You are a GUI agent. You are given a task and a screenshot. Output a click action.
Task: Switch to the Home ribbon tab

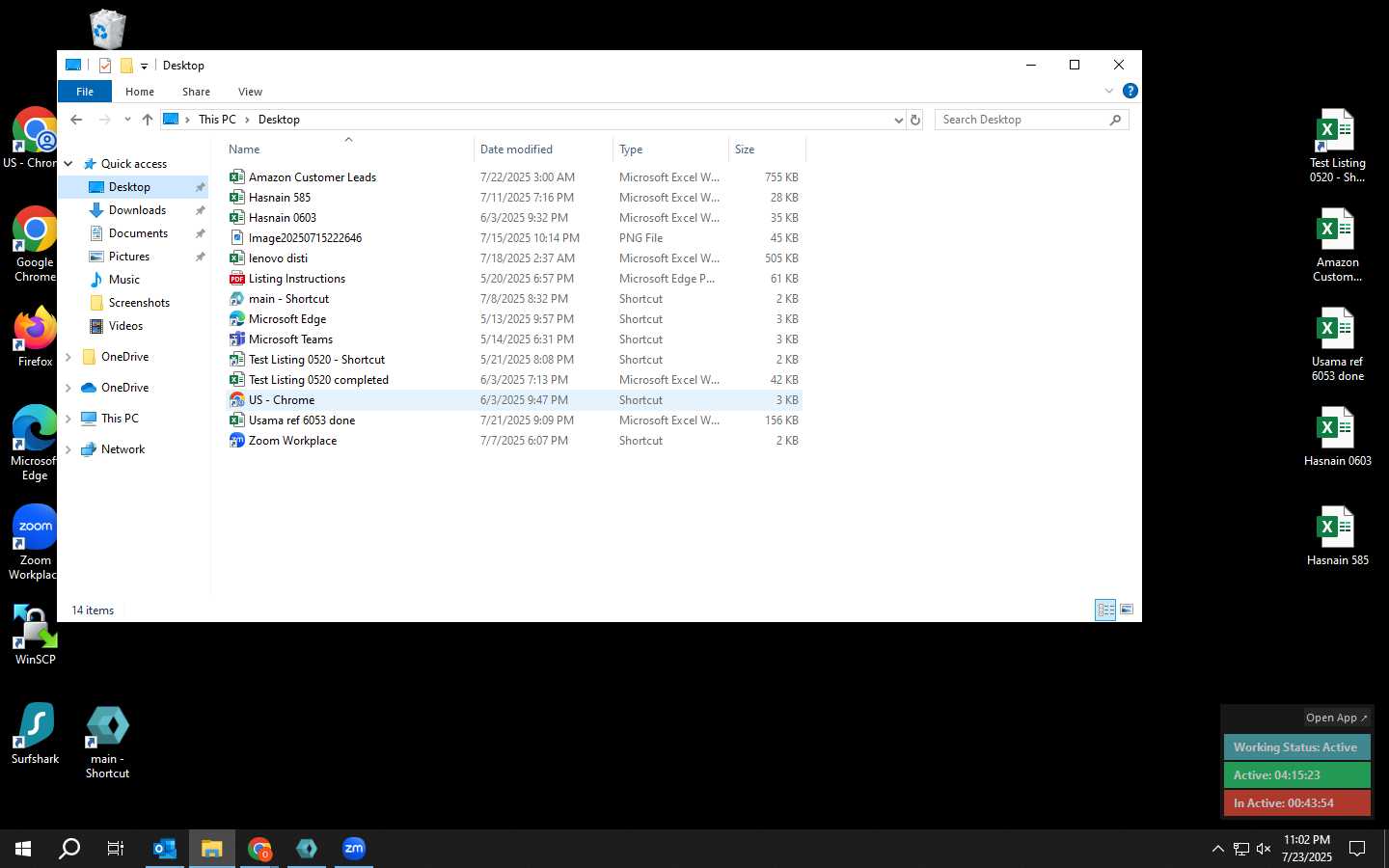point(140,92)
